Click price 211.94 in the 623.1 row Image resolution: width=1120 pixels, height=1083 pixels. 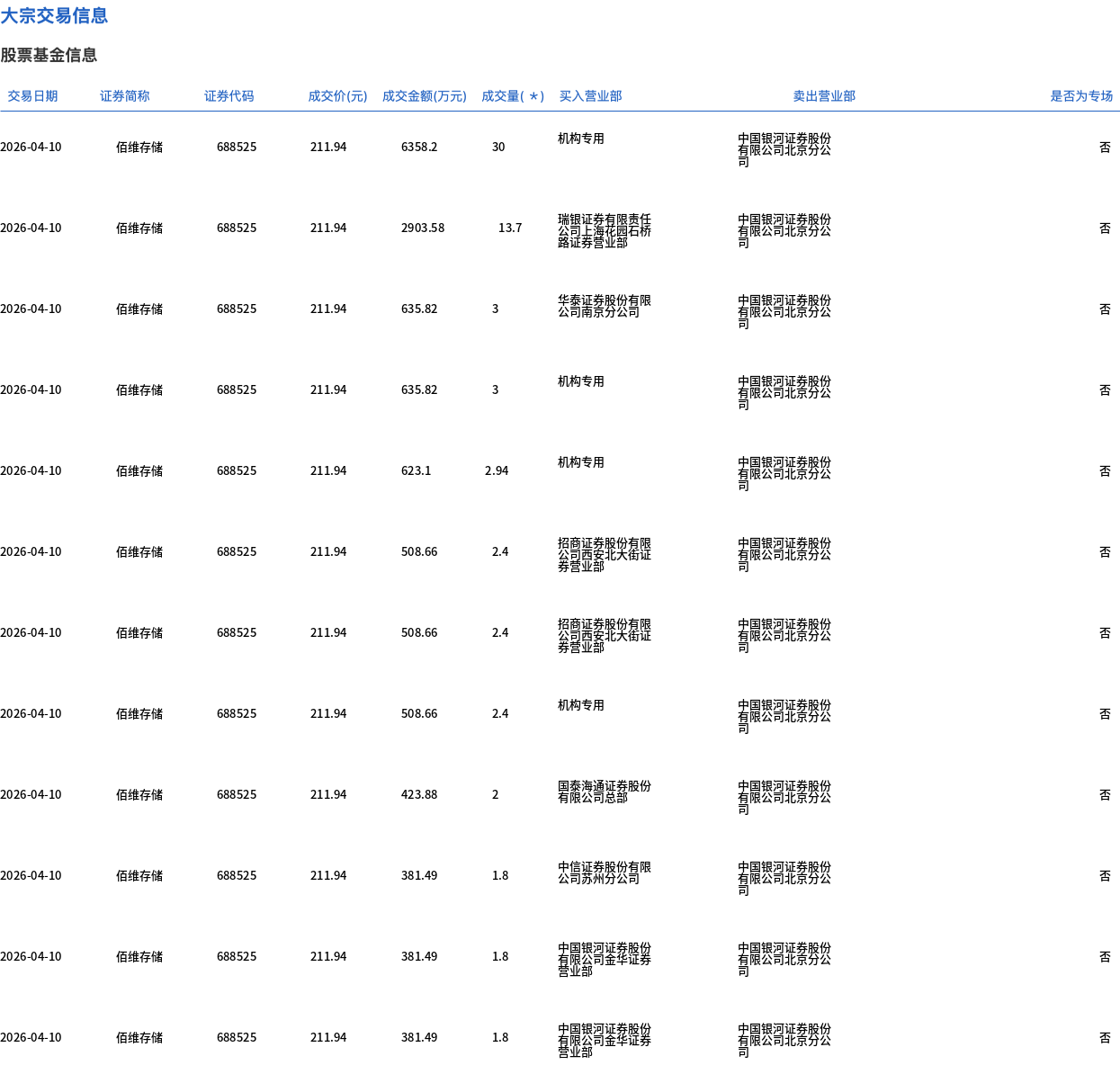coord(328,470)
